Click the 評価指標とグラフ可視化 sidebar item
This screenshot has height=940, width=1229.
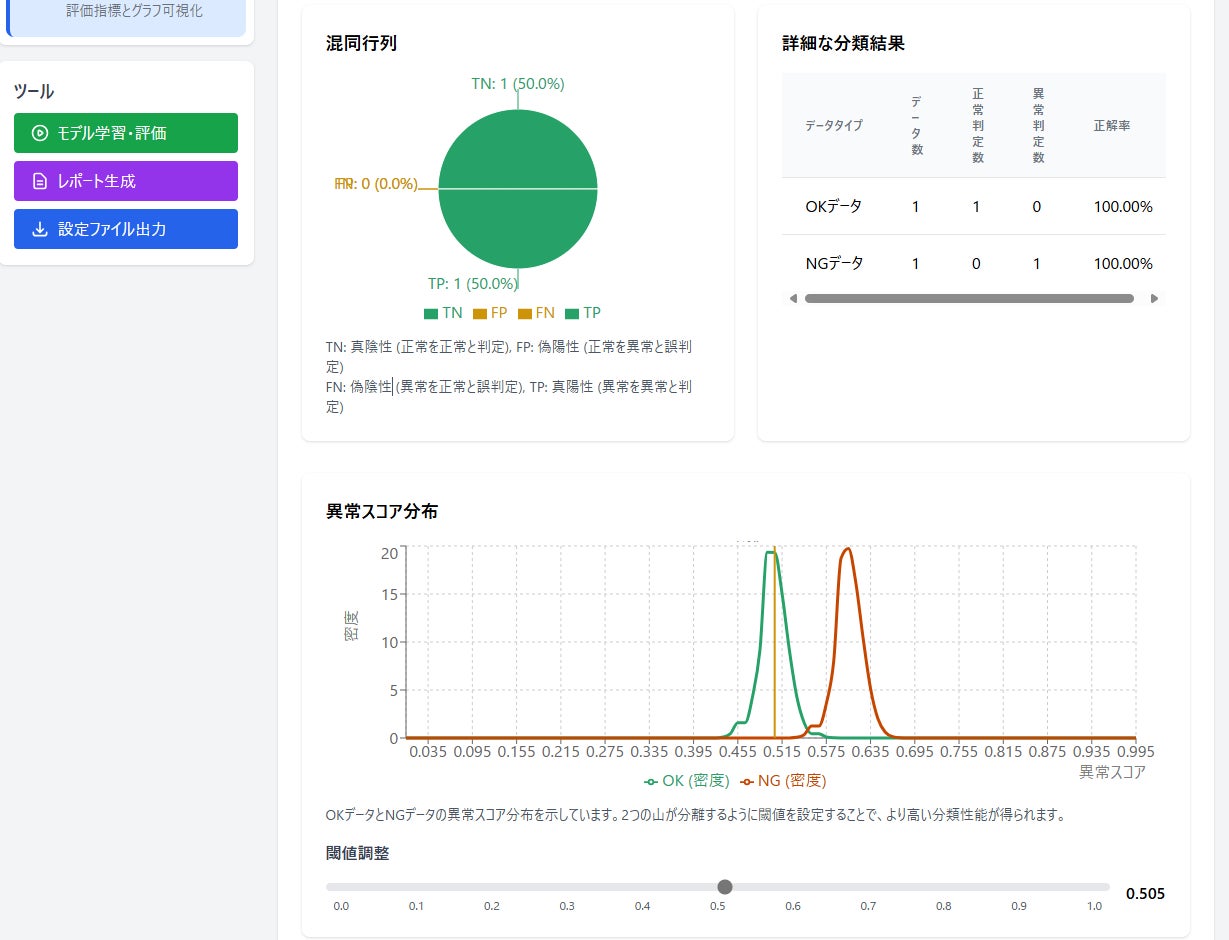click(x=134, y=10)
